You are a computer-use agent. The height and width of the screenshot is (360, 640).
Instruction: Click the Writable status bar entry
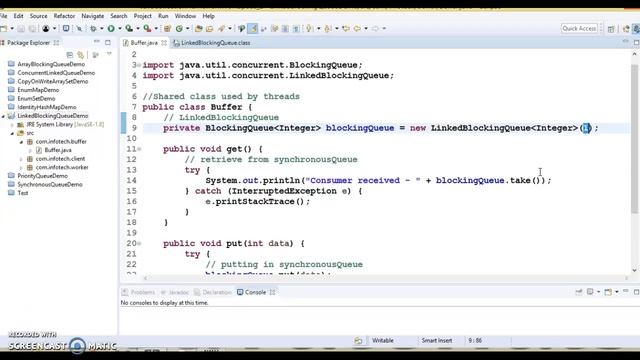coord(383,340)
